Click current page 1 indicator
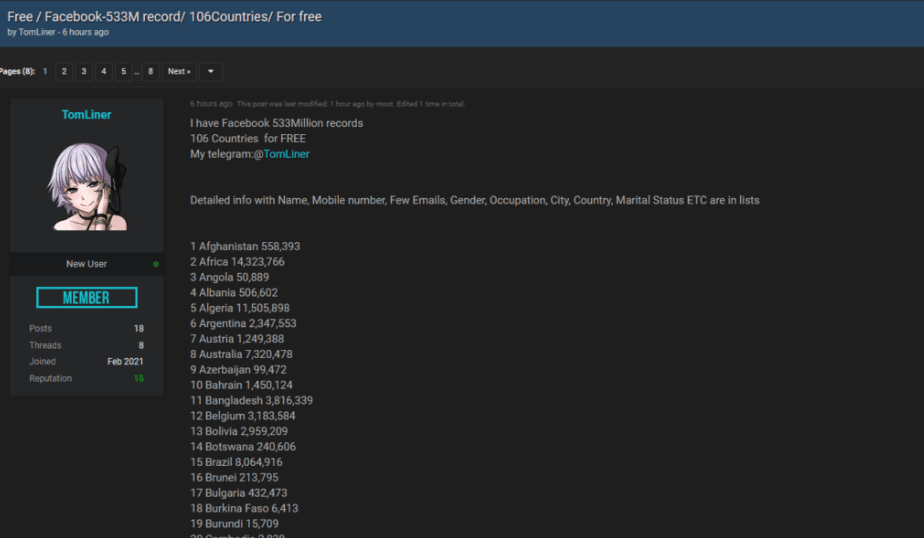 45,72
